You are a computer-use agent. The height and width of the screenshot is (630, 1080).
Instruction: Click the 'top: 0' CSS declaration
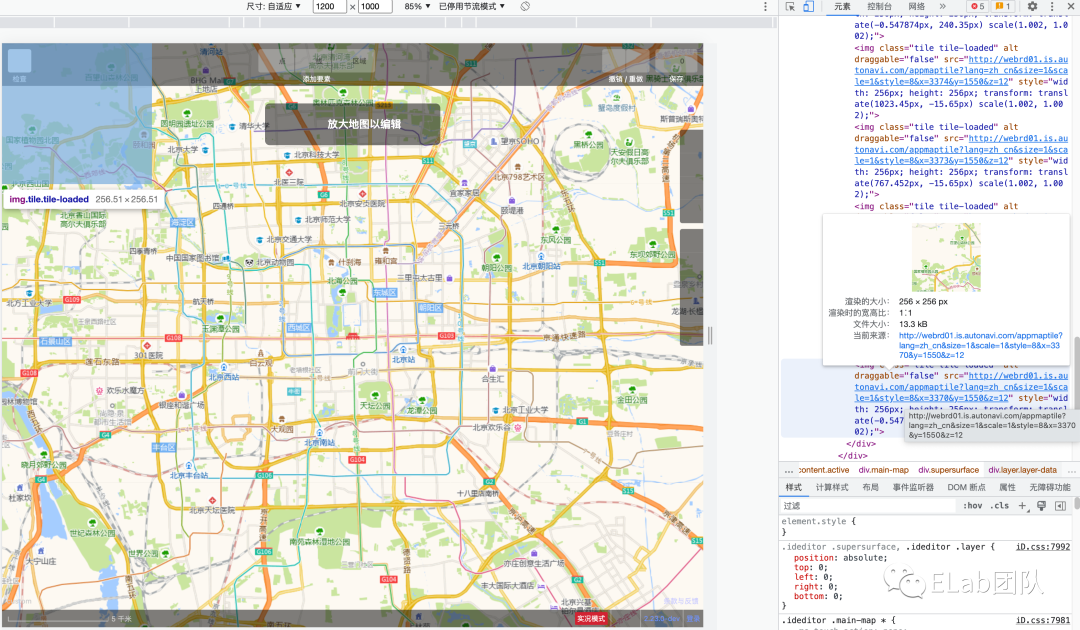pos(810,567)
